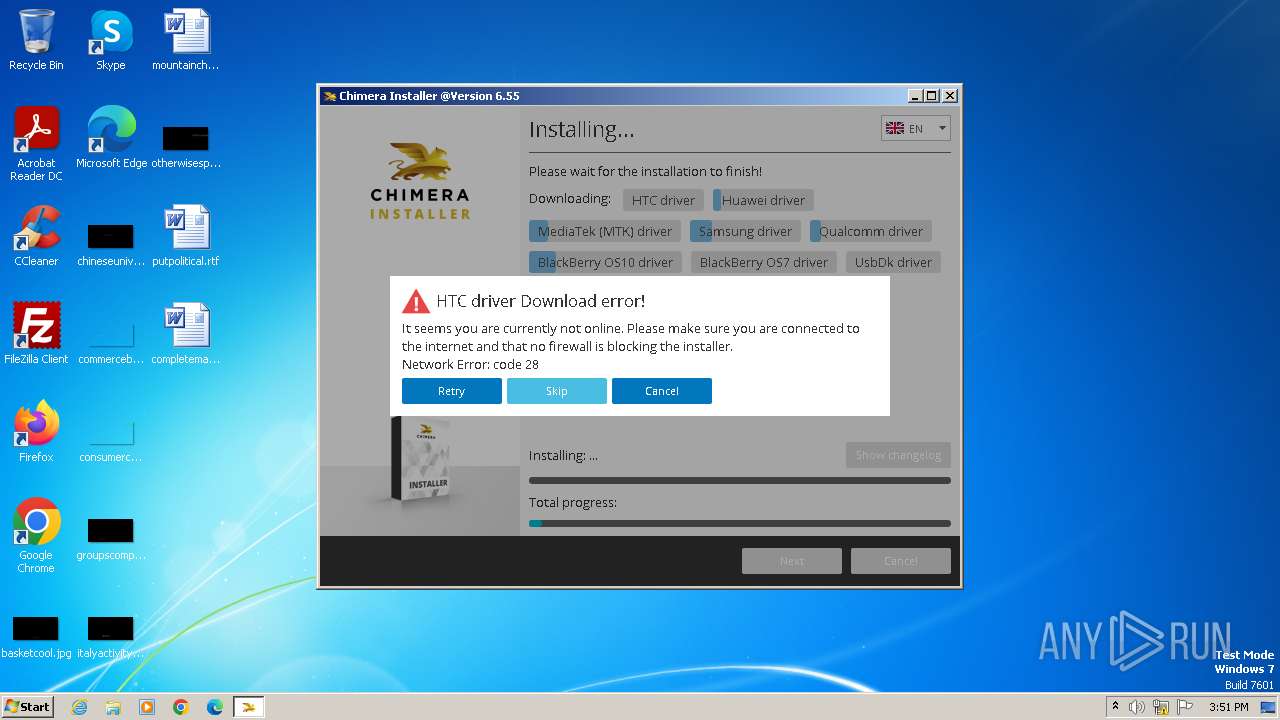This screenshot has height=720, width=1280.
Task: Open Google Chrome desktop shortcut
Action: (36, 535)
